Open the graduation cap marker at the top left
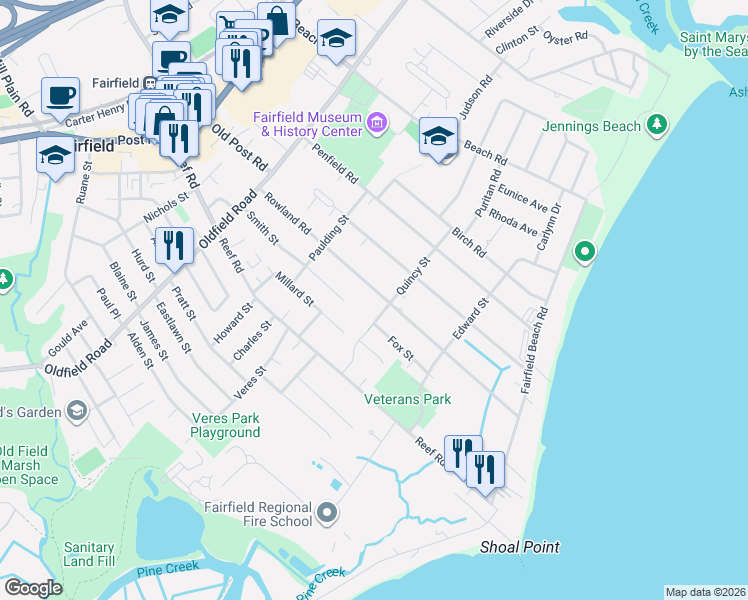 169,16
